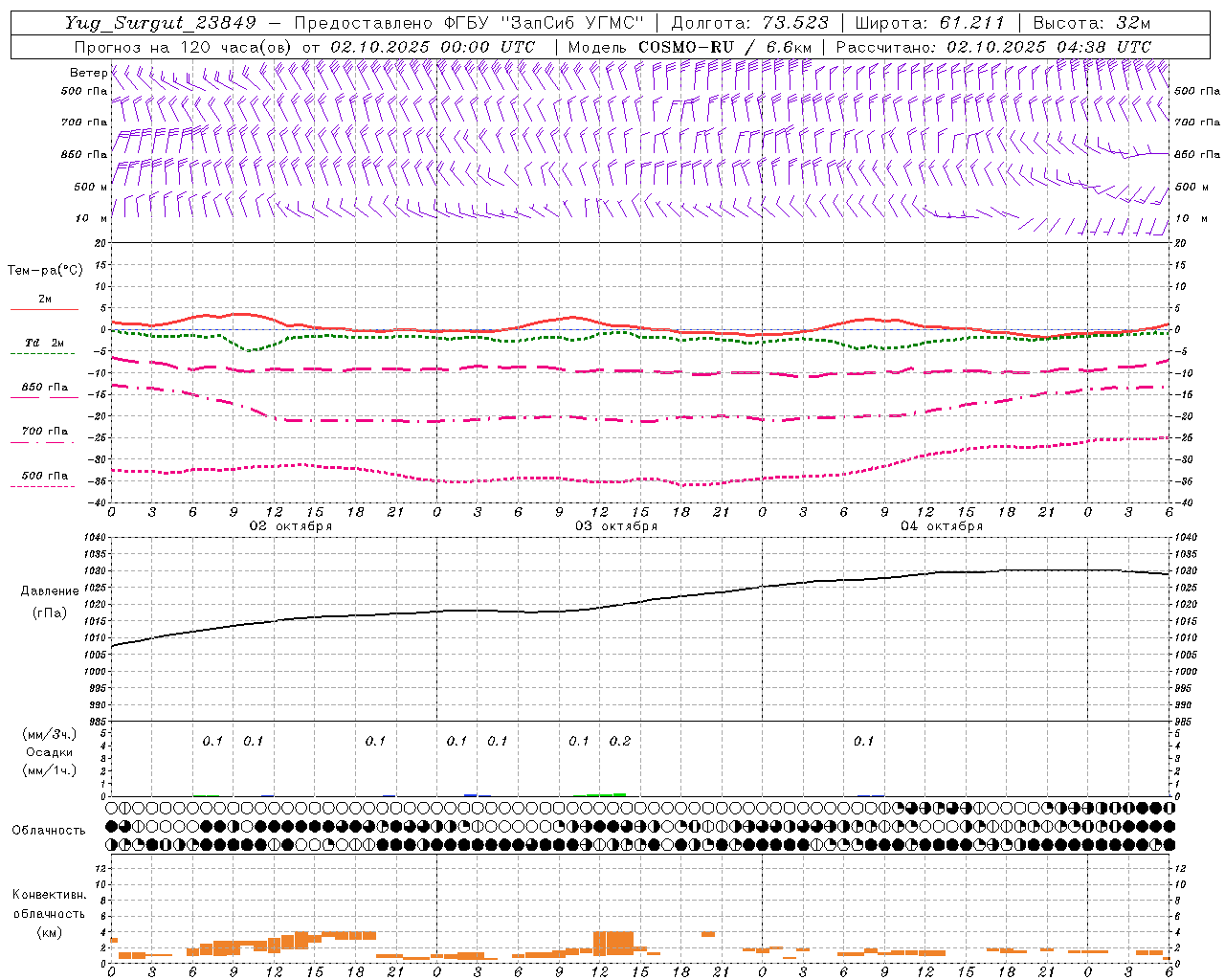Click the "500 м" wind level label on left
This screenshot has height=980, width=1225.
(x=90, y=187)
